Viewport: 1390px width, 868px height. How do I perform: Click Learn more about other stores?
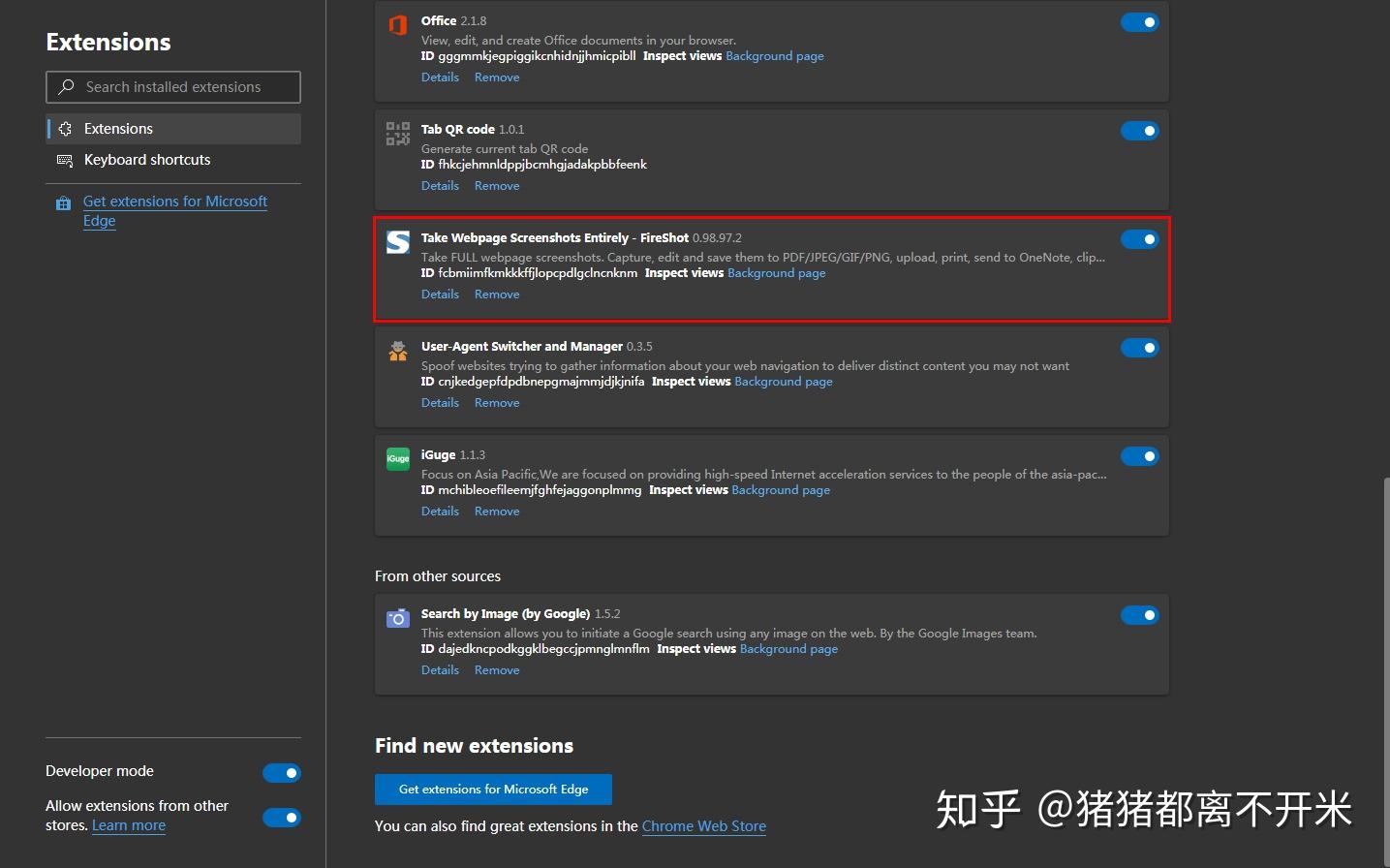click(129, 825)
